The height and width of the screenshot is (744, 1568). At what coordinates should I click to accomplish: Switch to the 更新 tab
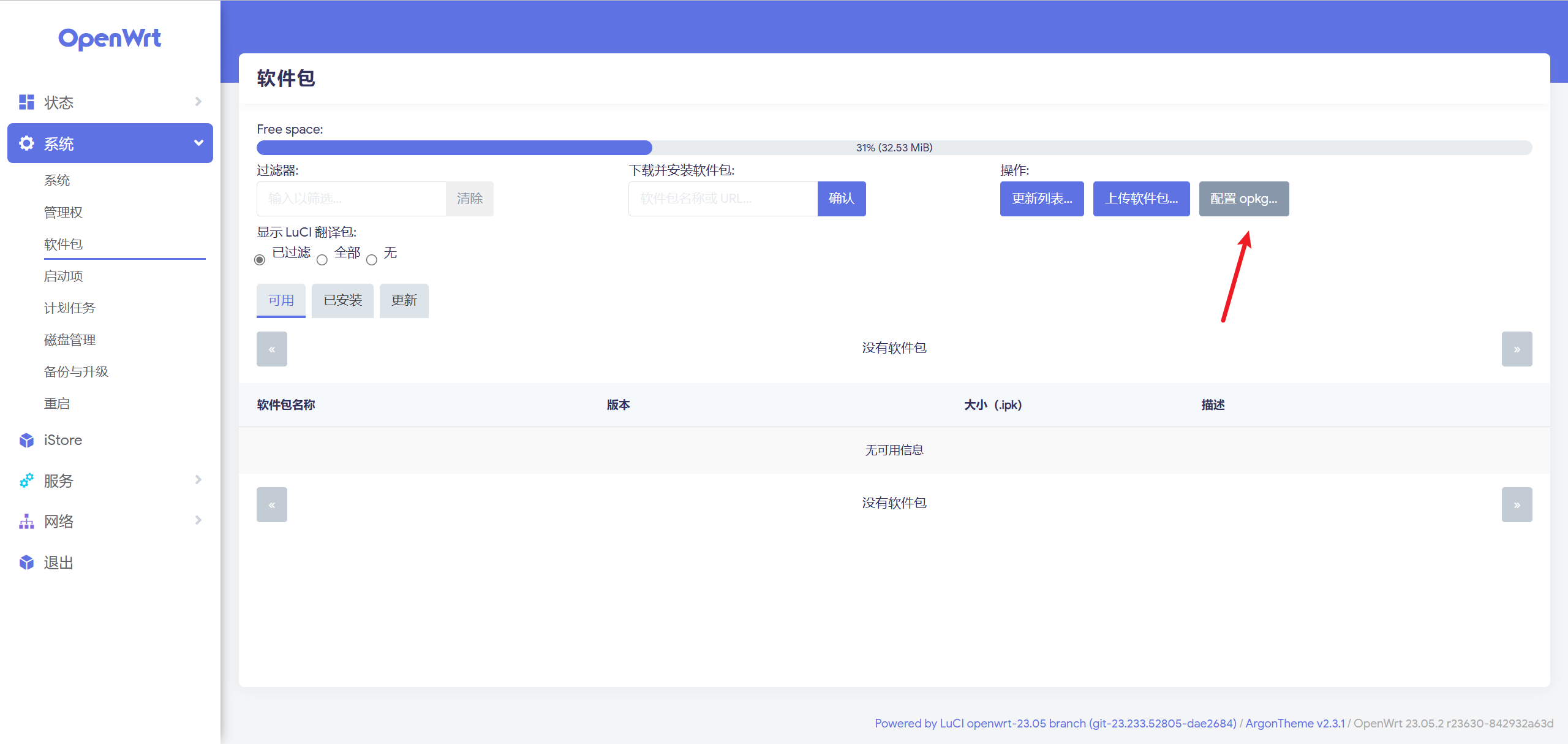[404, 300]
